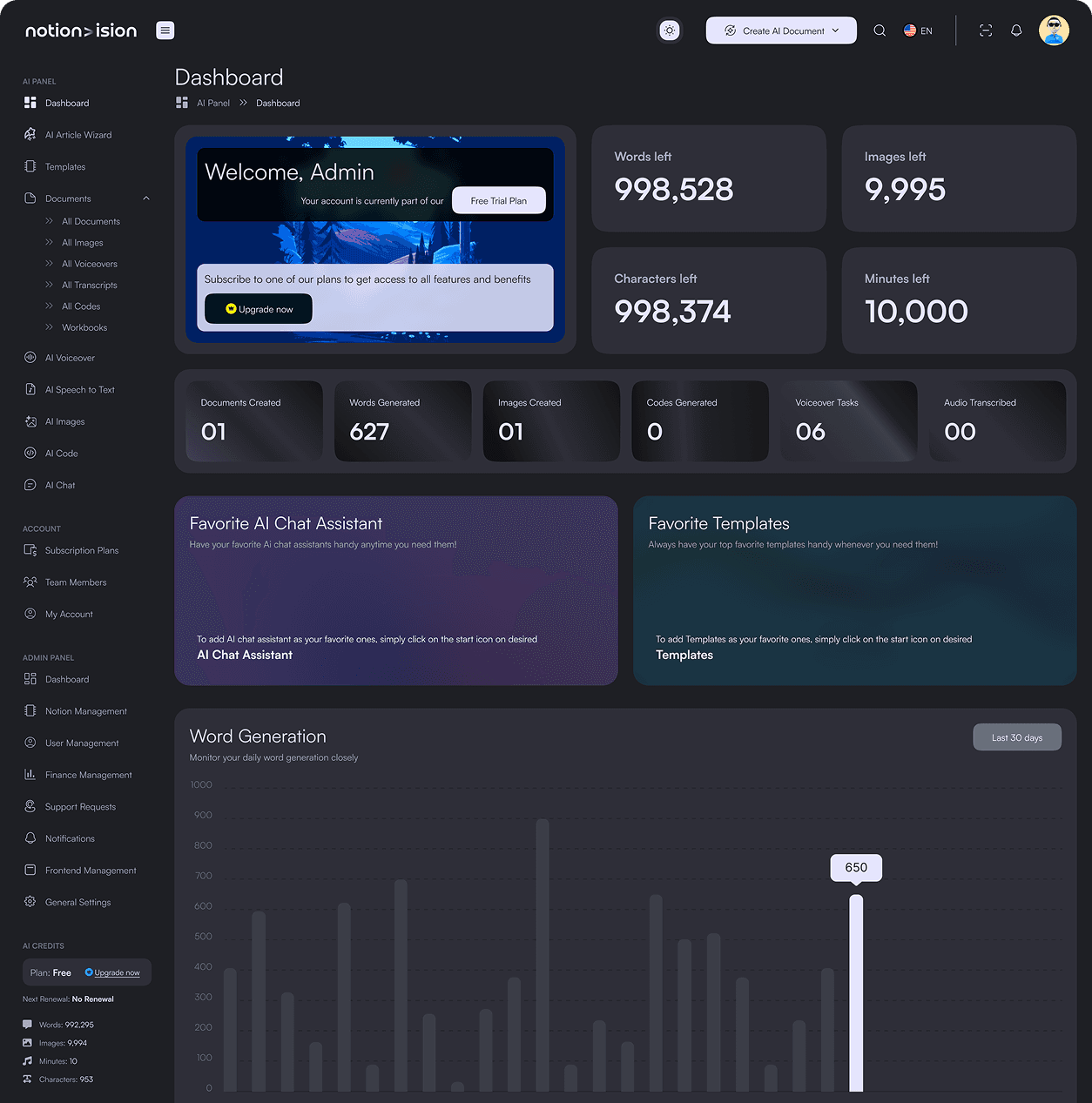Open the All Transcripts menu item
Image resolution: width=1092 pixels, height=1103 pixels.
[89, 286]
